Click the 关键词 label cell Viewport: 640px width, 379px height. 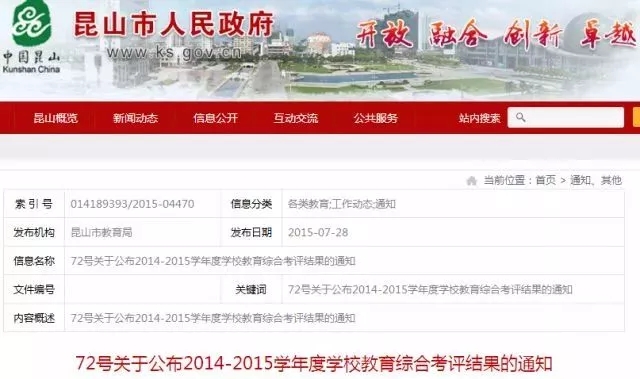[x=251, y=290]
